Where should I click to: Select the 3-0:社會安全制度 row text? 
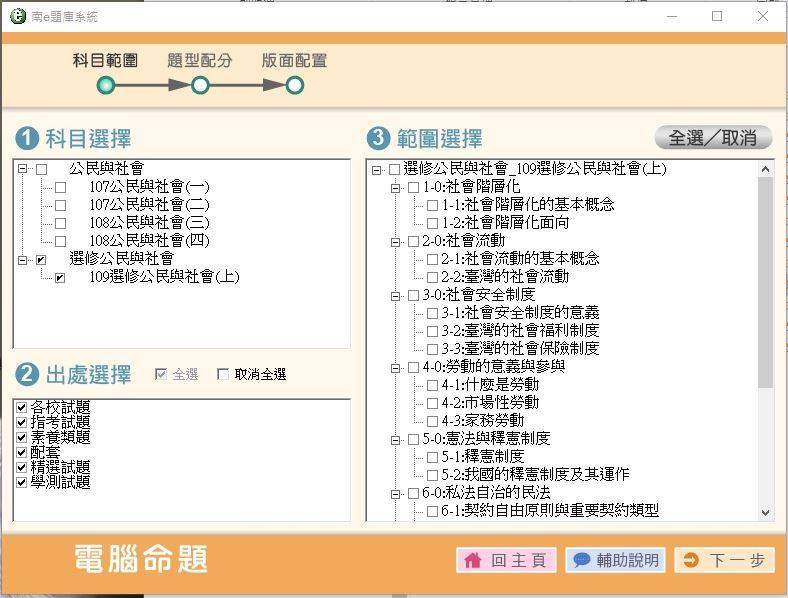[478, 295]
